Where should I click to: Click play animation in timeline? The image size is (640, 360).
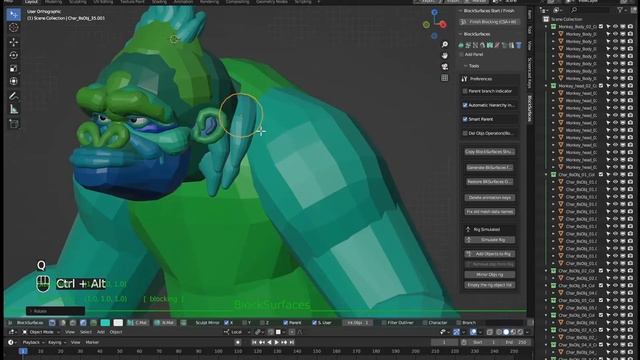coord(276,342)
